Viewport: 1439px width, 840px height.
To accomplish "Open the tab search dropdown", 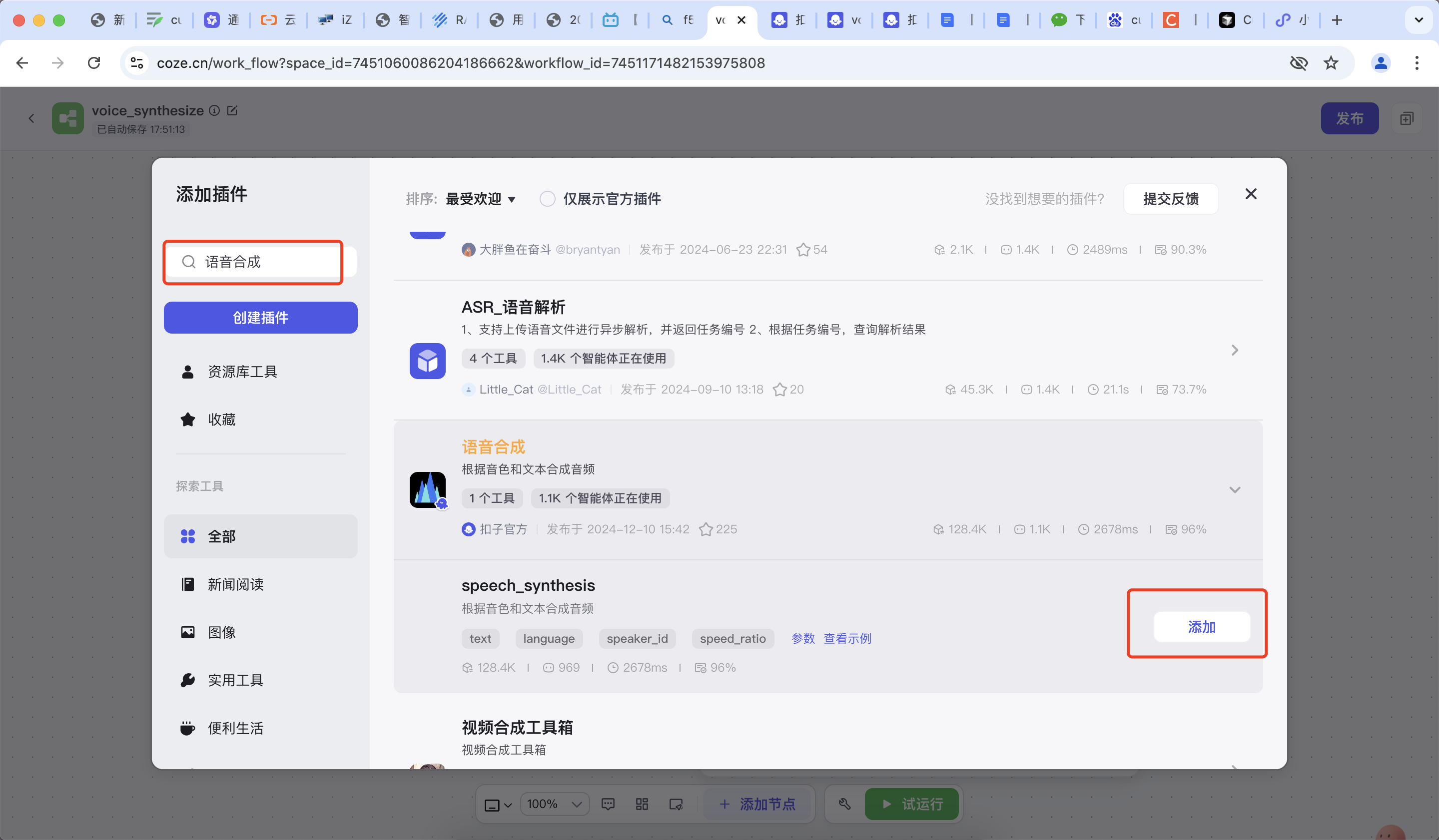I will (x=1419, y=20).
